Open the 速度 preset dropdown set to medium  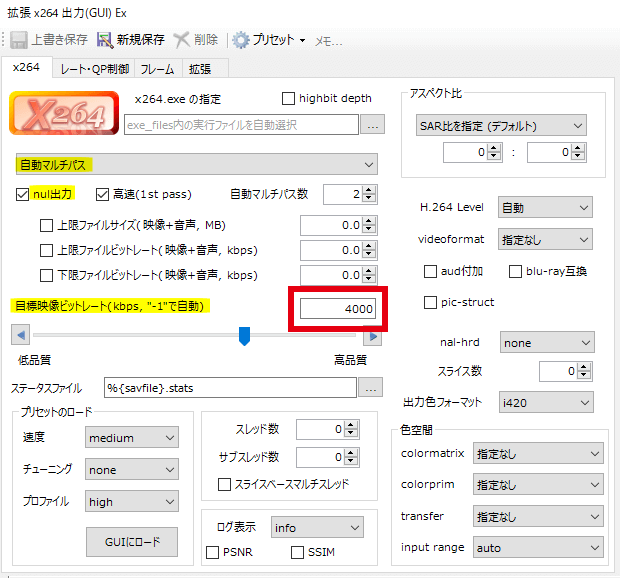tap(131, 438)
